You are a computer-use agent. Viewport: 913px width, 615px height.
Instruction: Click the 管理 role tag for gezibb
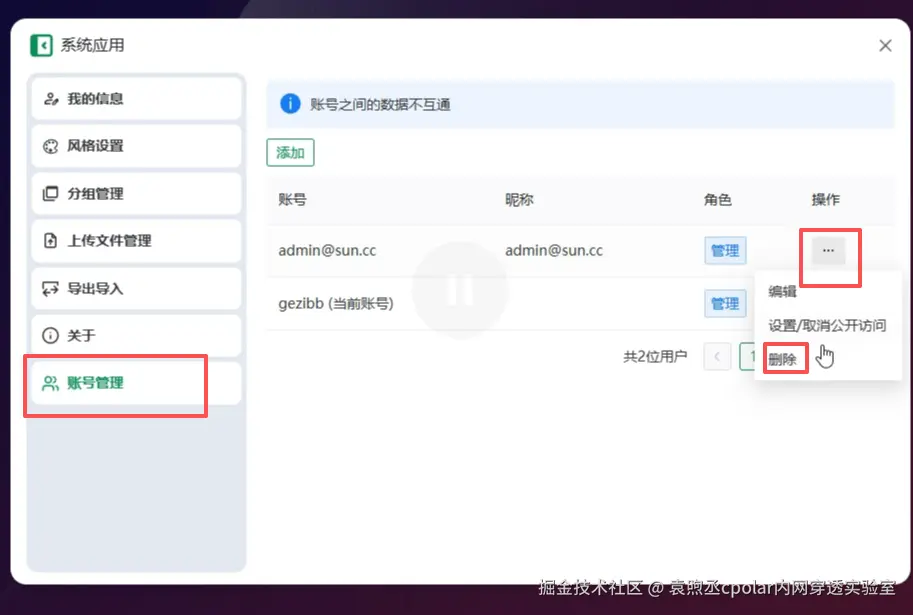725,303
